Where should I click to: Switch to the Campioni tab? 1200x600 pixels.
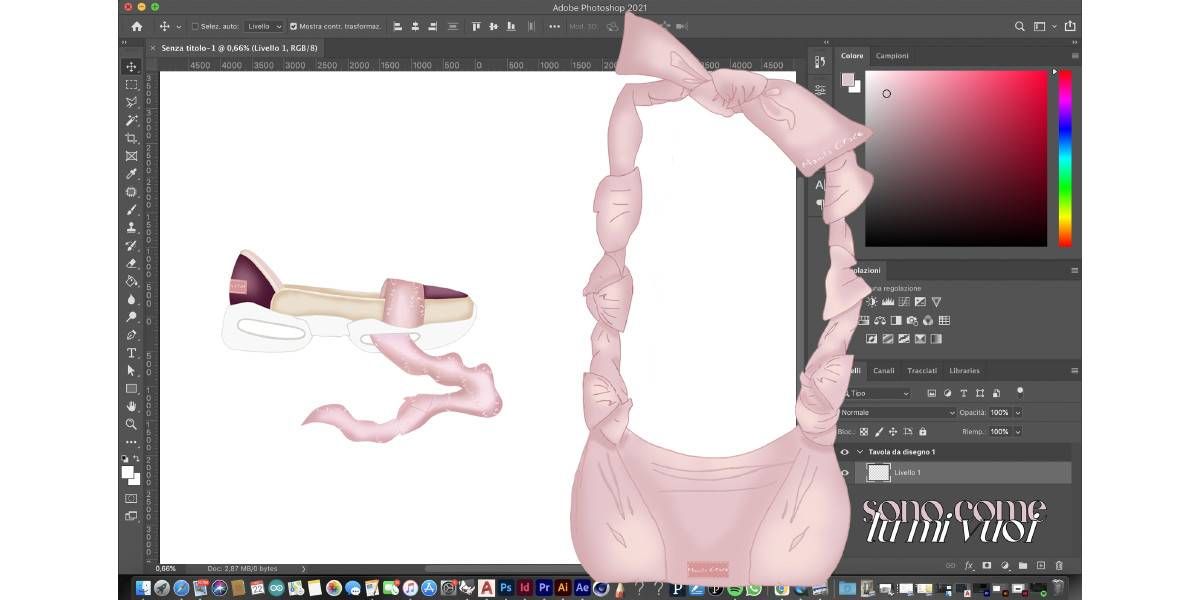click(892, 56)
